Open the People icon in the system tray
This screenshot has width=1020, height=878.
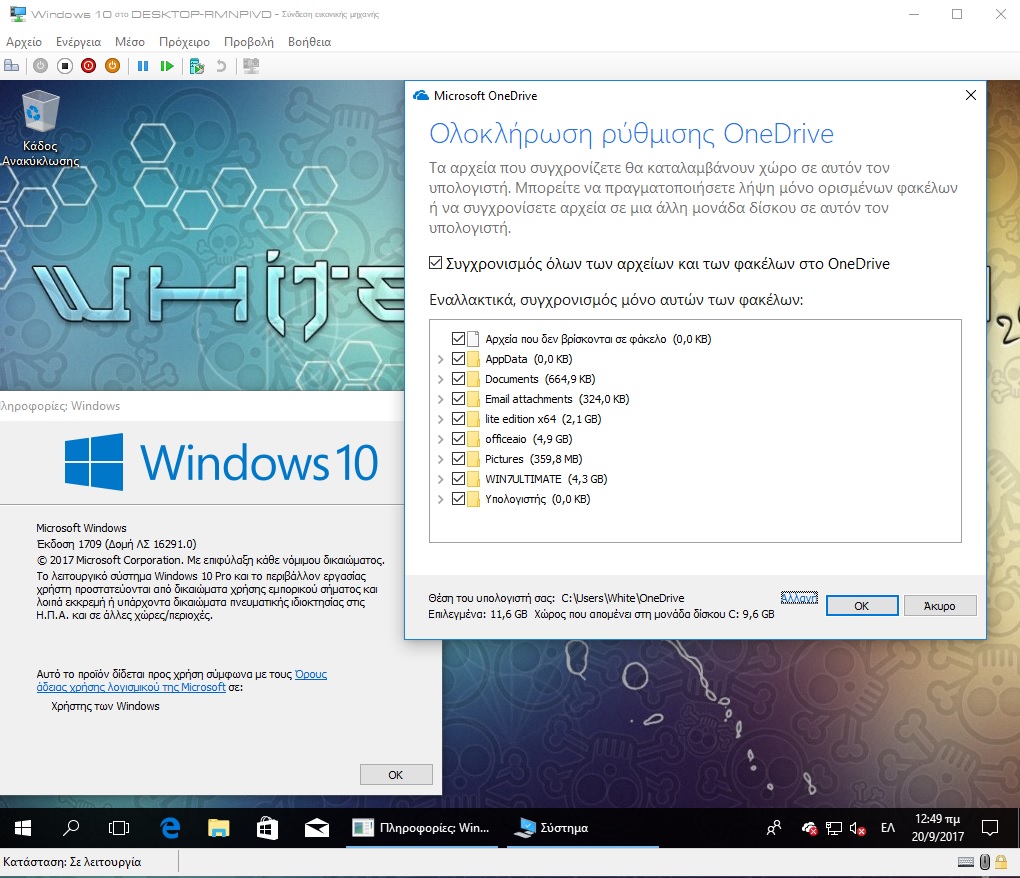pyautogui.click(x=773, y=828)
